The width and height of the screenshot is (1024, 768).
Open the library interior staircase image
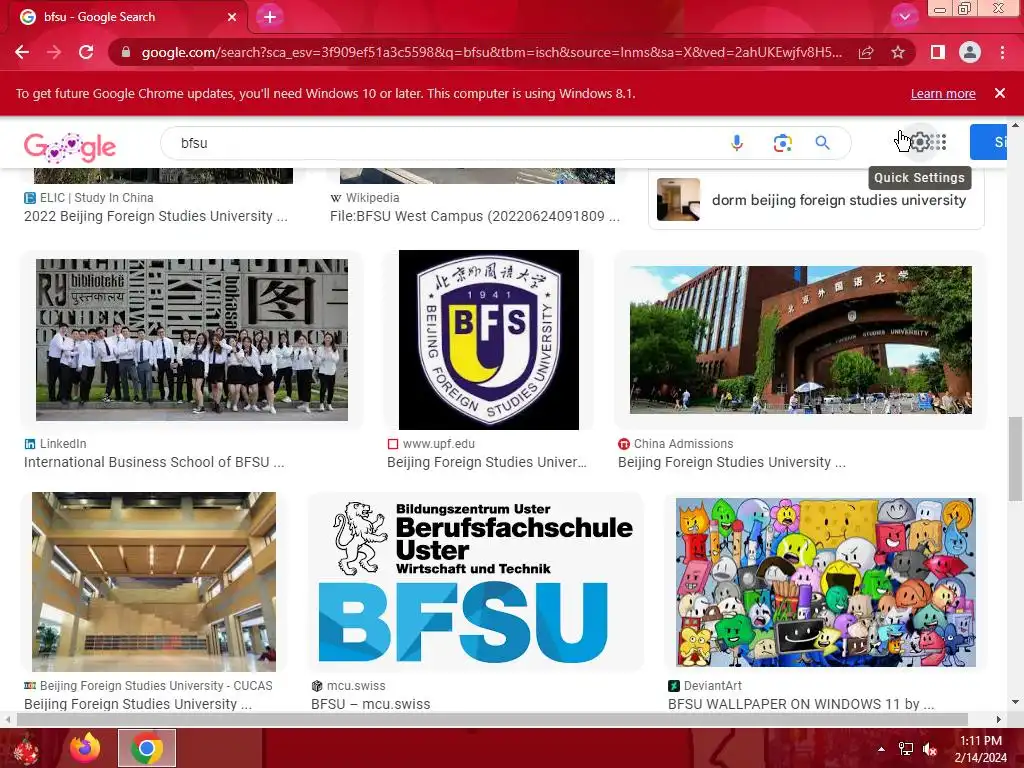pos(153,581)
